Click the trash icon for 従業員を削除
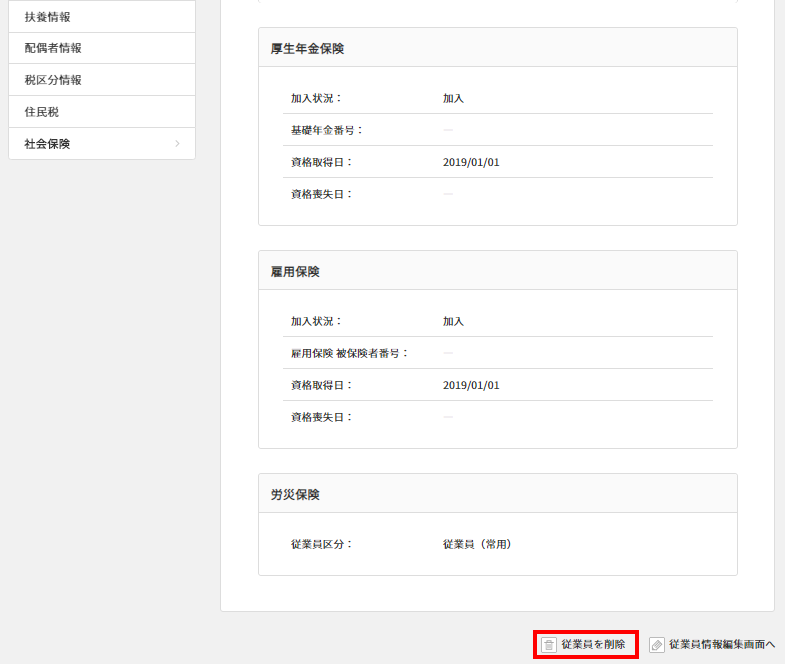This screenshot has height=664, width=785. 549,645
